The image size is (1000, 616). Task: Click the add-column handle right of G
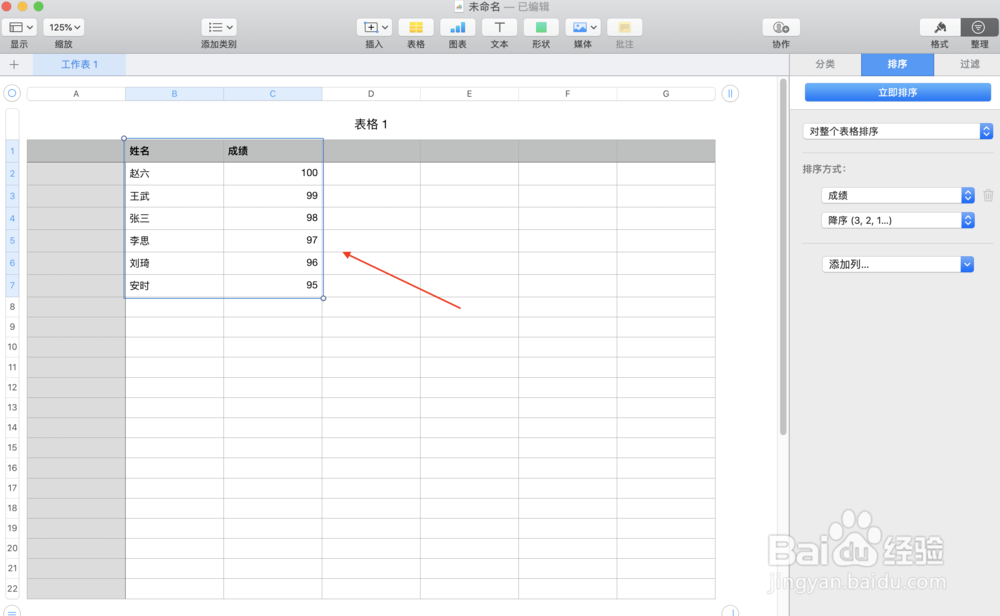pos(730,94)
